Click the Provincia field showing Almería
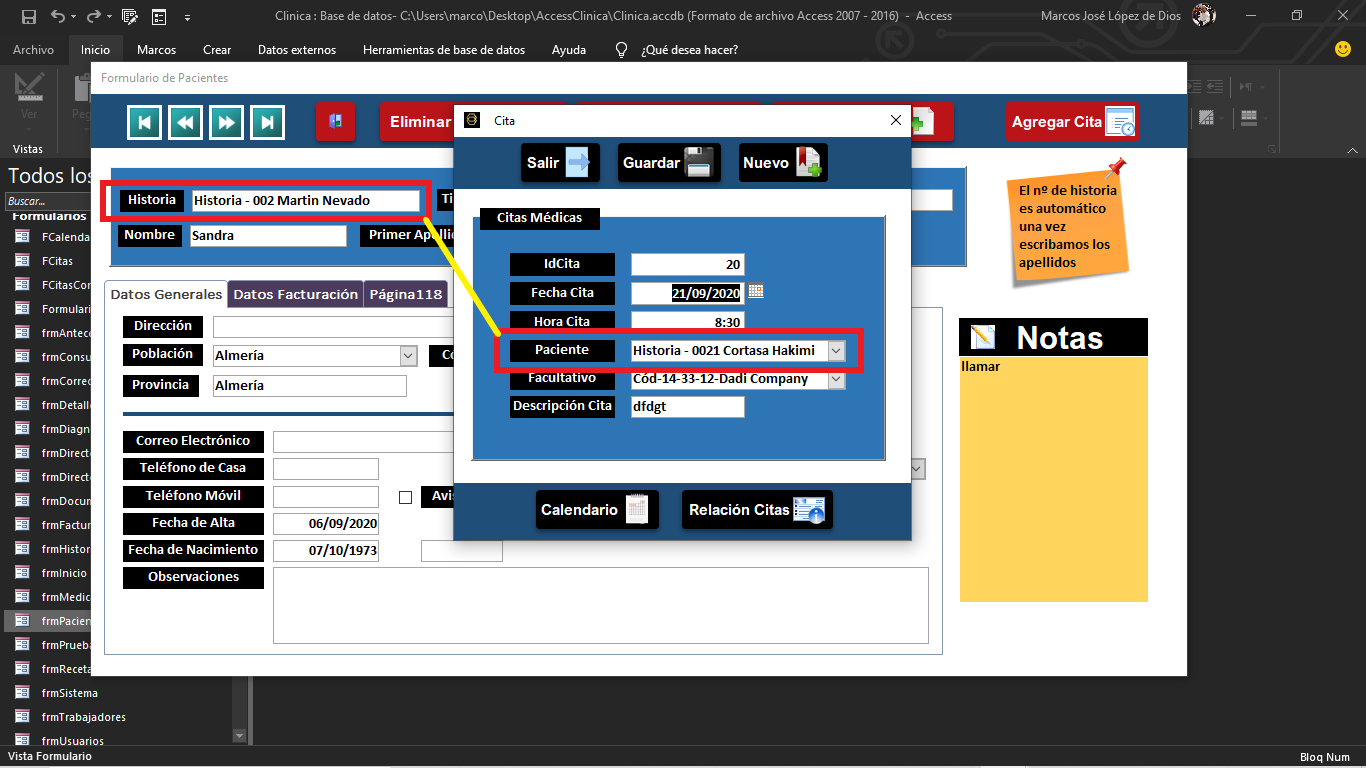Image resolution: width=1366 pixels, height=768 pixels. pyautogui.click(x=310, y=386)
